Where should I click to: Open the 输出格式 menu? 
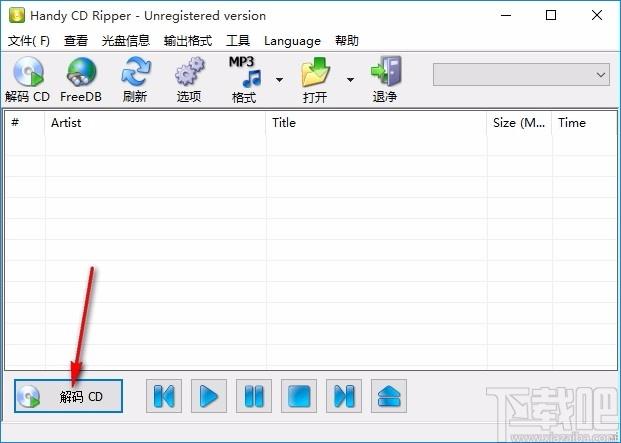click(x=189, y=41)
